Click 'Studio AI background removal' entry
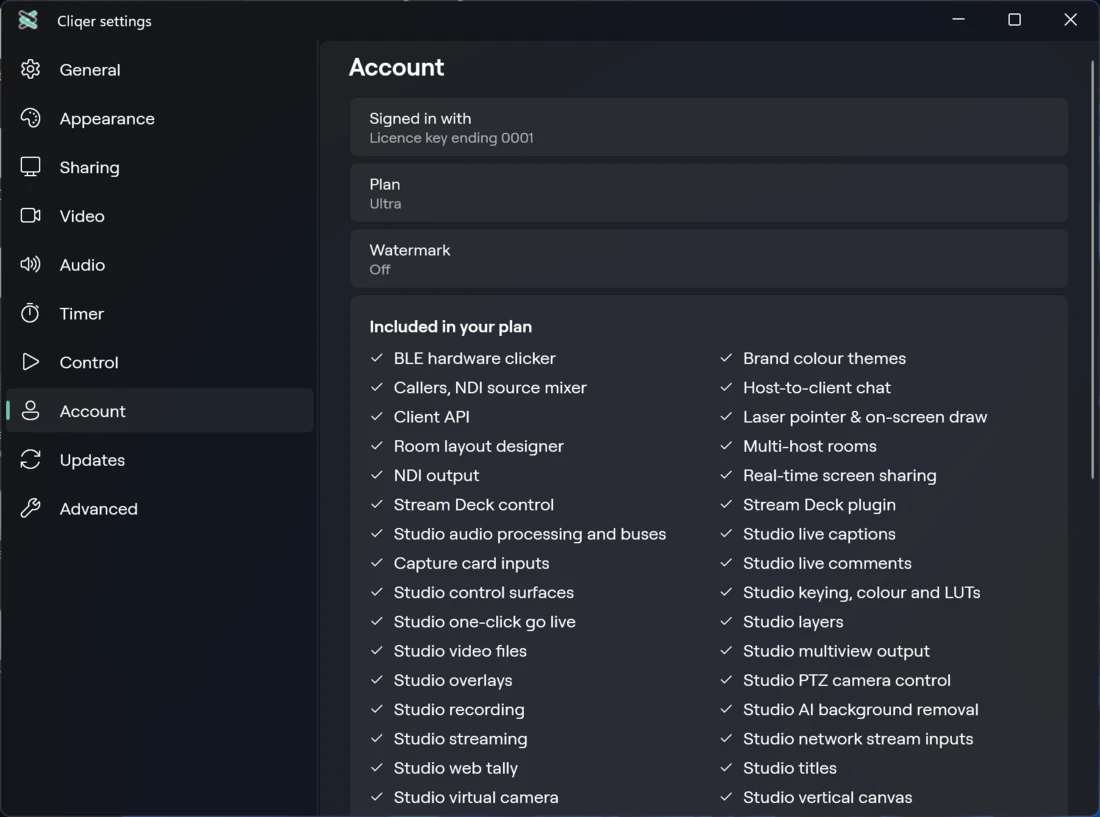Image resolution: width=1100 pixels, height=817 pixels. (861, 710)
